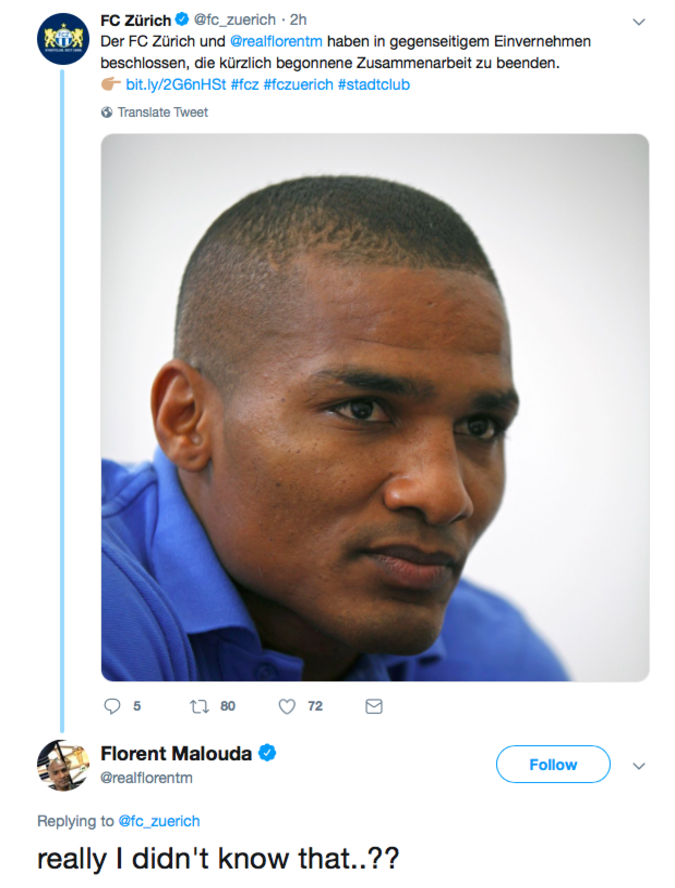Viewport: 675px width, 888px height.
Task: Click the Florent Malouda display name
Action: click(176, 753)
